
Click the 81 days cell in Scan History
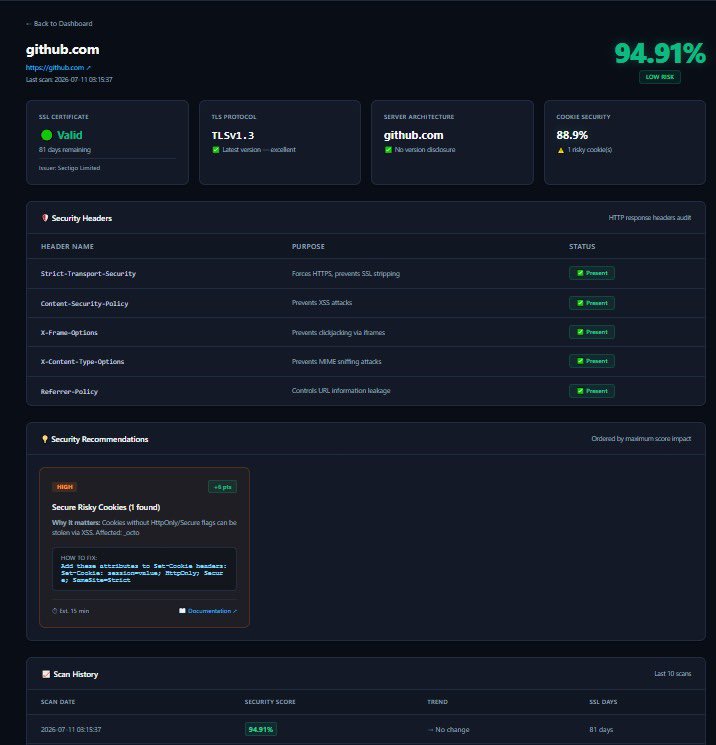(x=601, y=730)
